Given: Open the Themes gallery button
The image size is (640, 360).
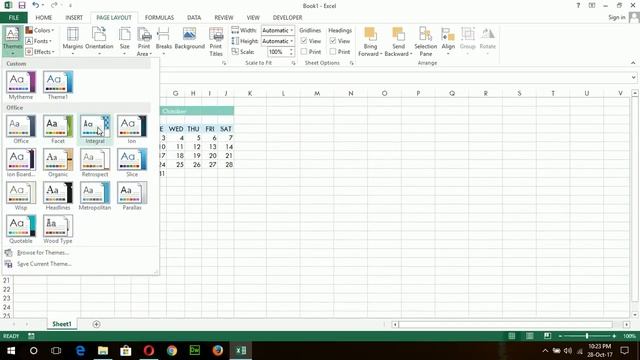Looking at the screenshot, I should (x=13, y=41).
